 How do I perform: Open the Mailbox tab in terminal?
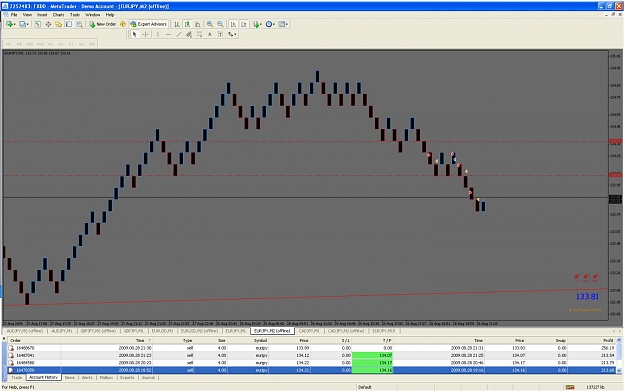[106, 377]
